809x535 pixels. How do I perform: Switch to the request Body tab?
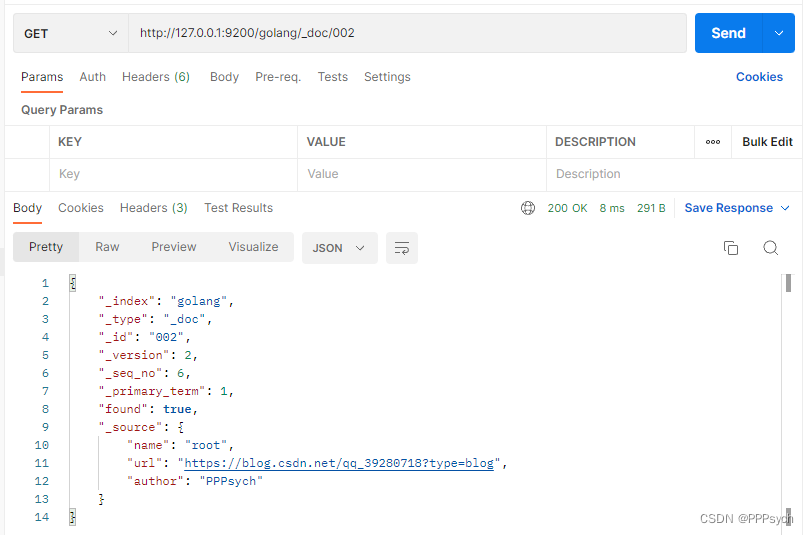point(224,77)
